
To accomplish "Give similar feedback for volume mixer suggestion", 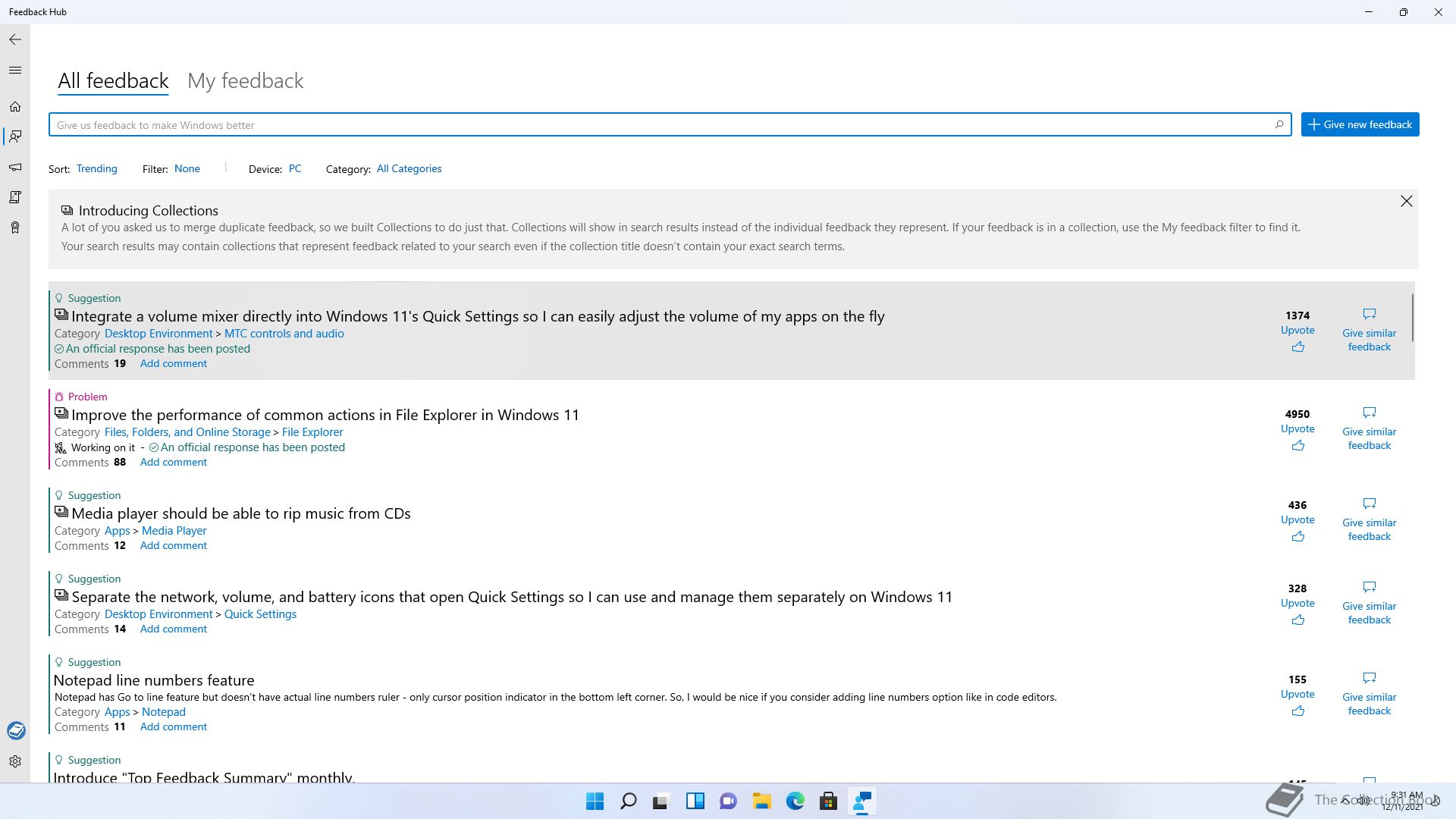I will (1369, 331).
